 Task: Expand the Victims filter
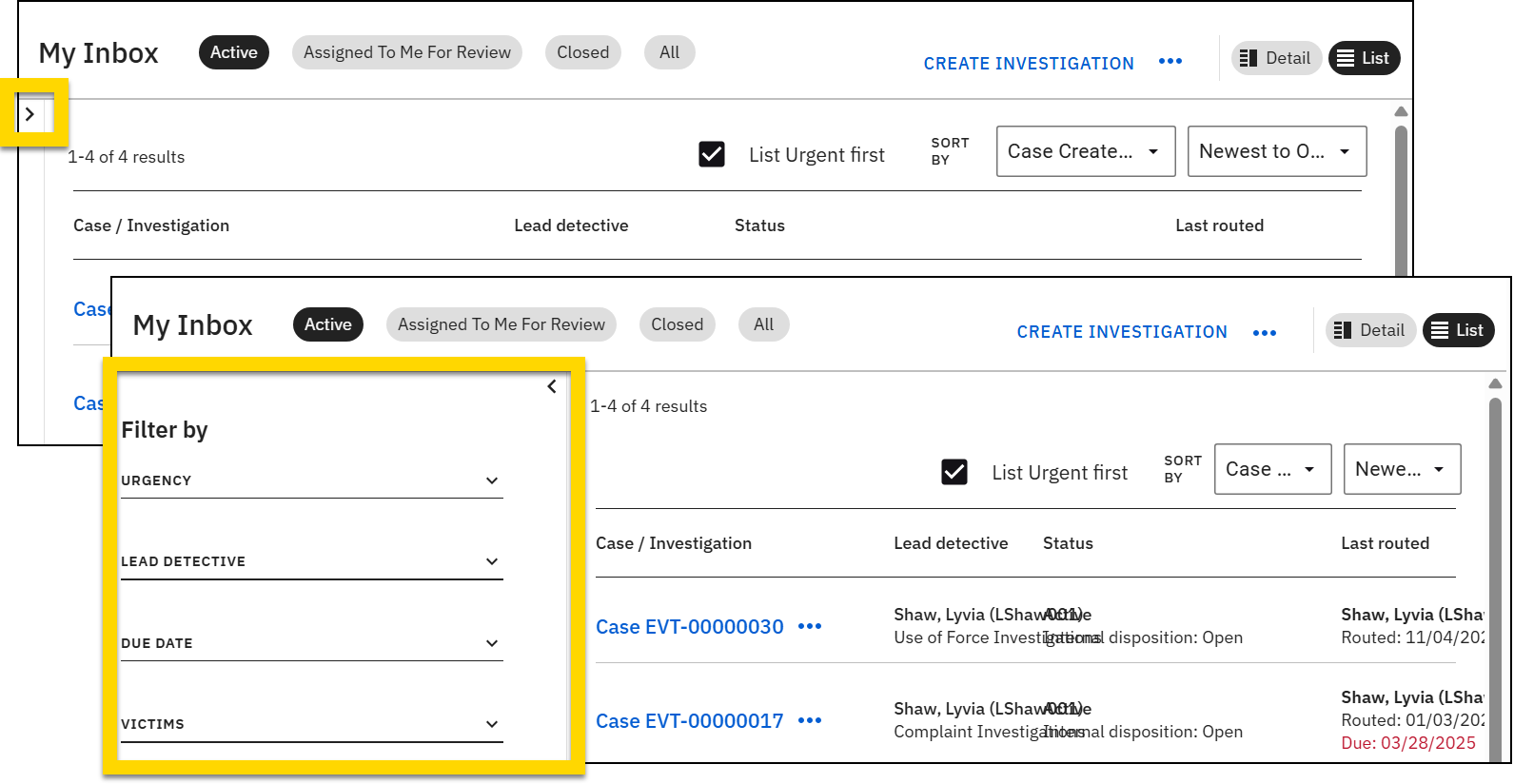312,724
